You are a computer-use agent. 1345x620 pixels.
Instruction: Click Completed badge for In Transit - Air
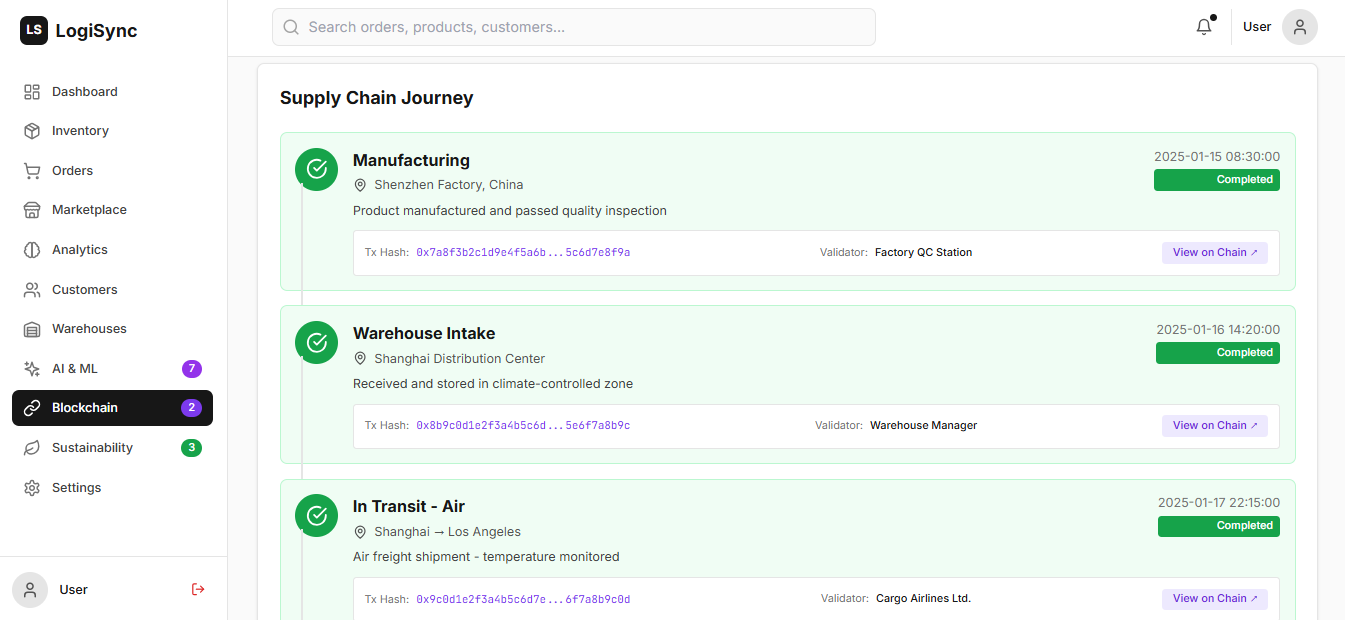click(x=1219, y=526)
